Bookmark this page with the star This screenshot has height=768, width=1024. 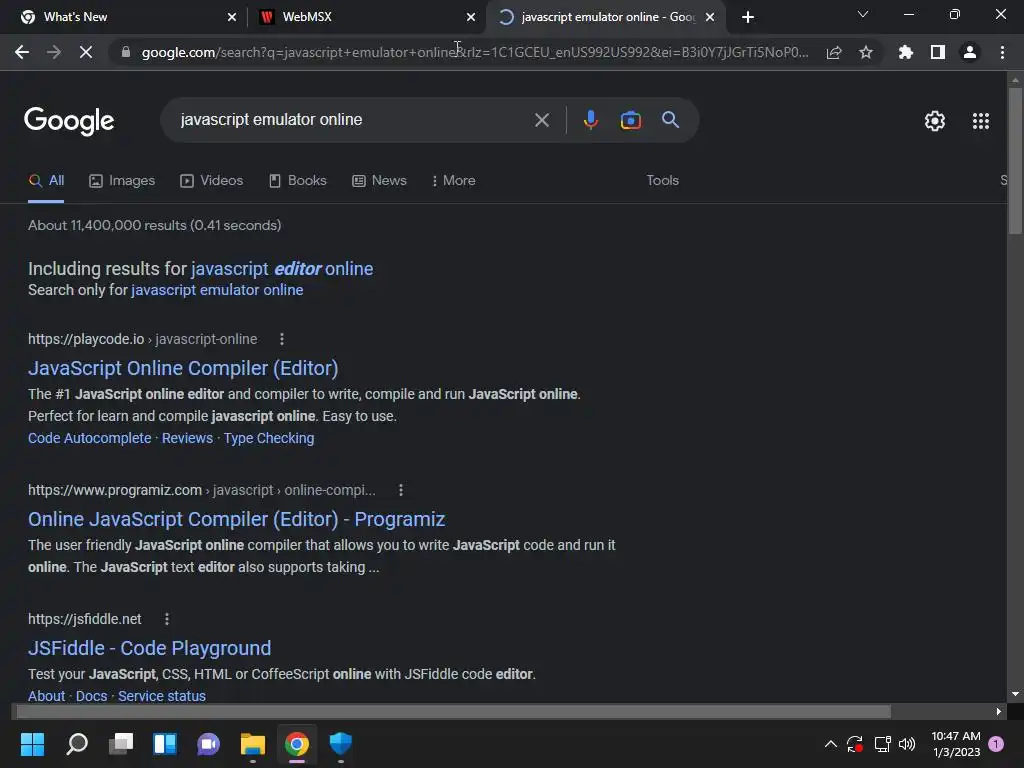pos(866,52)
